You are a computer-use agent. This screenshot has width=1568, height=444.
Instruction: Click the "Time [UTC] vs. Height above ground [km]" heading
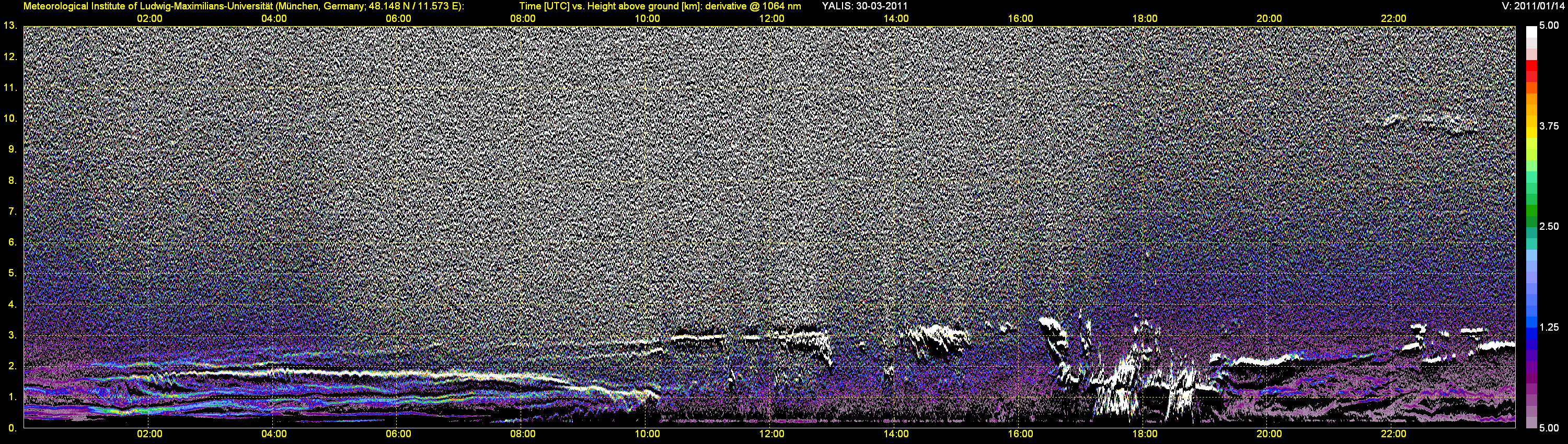pos(610,6)
